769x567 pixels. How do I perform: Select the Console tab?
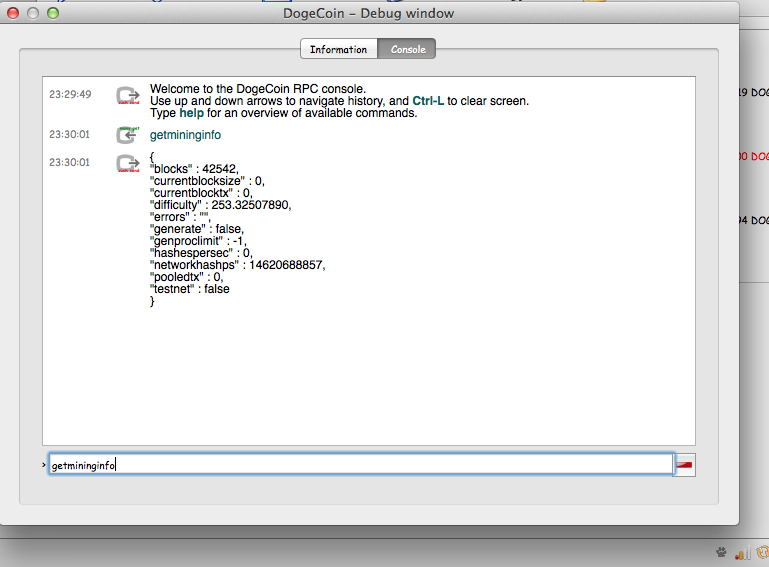[x=407, y=49]
